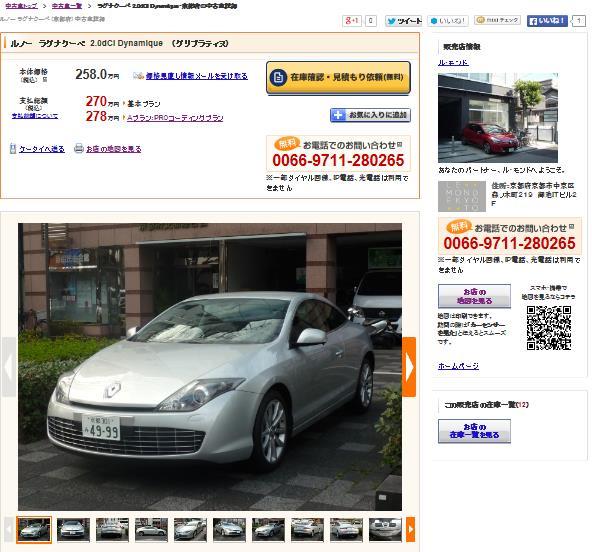Click the dealer storefront photo with red car
Viewport: 592px width, 552px height.
(x=498, y=118)
